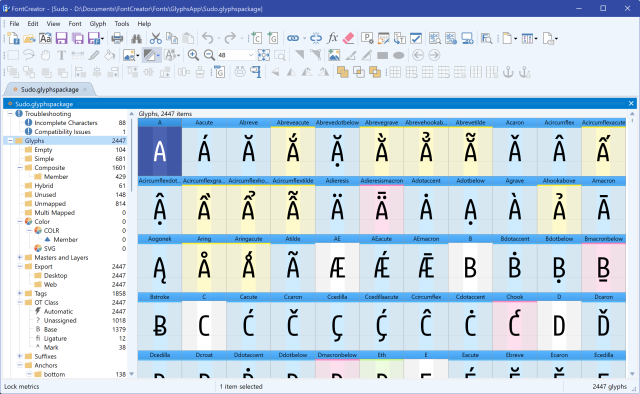Click the tree panel scrollbar down arrow
This screenshot has width=640, height=394.
(131, 374)
